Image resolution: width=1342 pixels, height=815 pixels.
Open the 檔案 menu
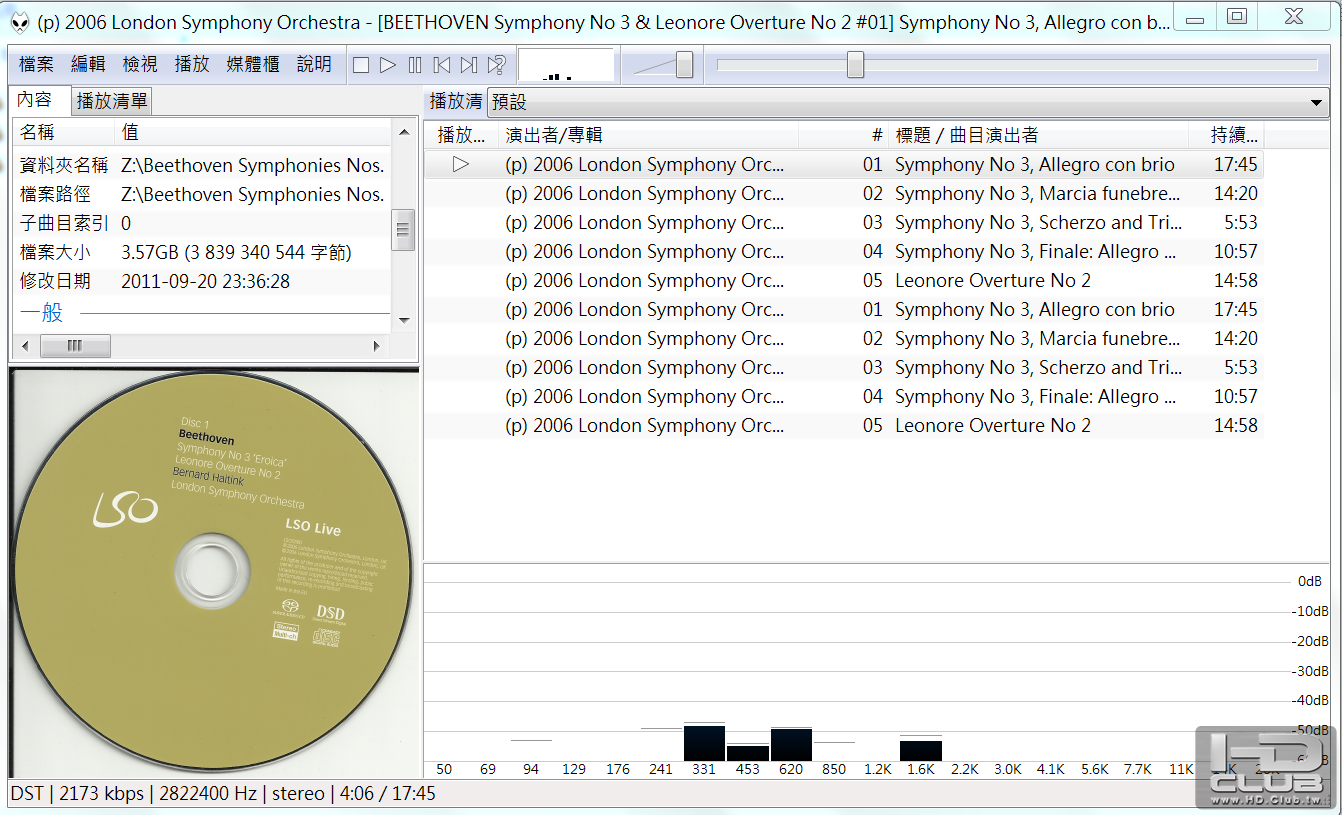37,64
